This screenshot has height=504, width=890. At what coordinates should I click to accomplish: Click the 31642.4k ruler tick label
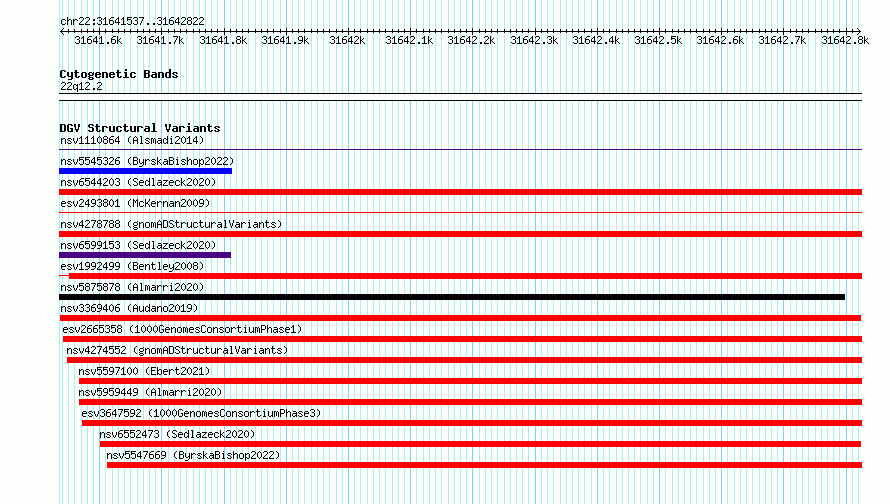tap(596, 40)
